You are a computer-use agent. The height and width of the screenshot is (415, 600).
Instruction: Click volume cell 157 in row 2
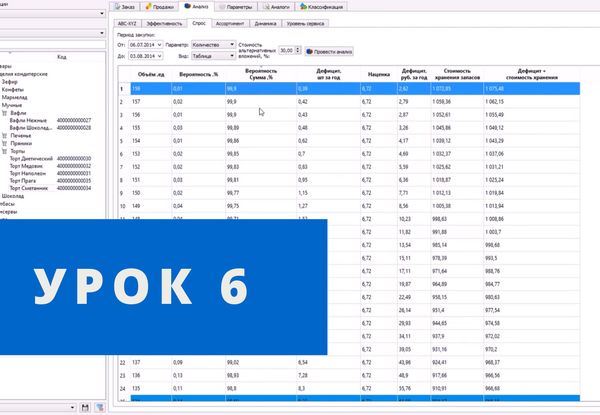point(151,102)
